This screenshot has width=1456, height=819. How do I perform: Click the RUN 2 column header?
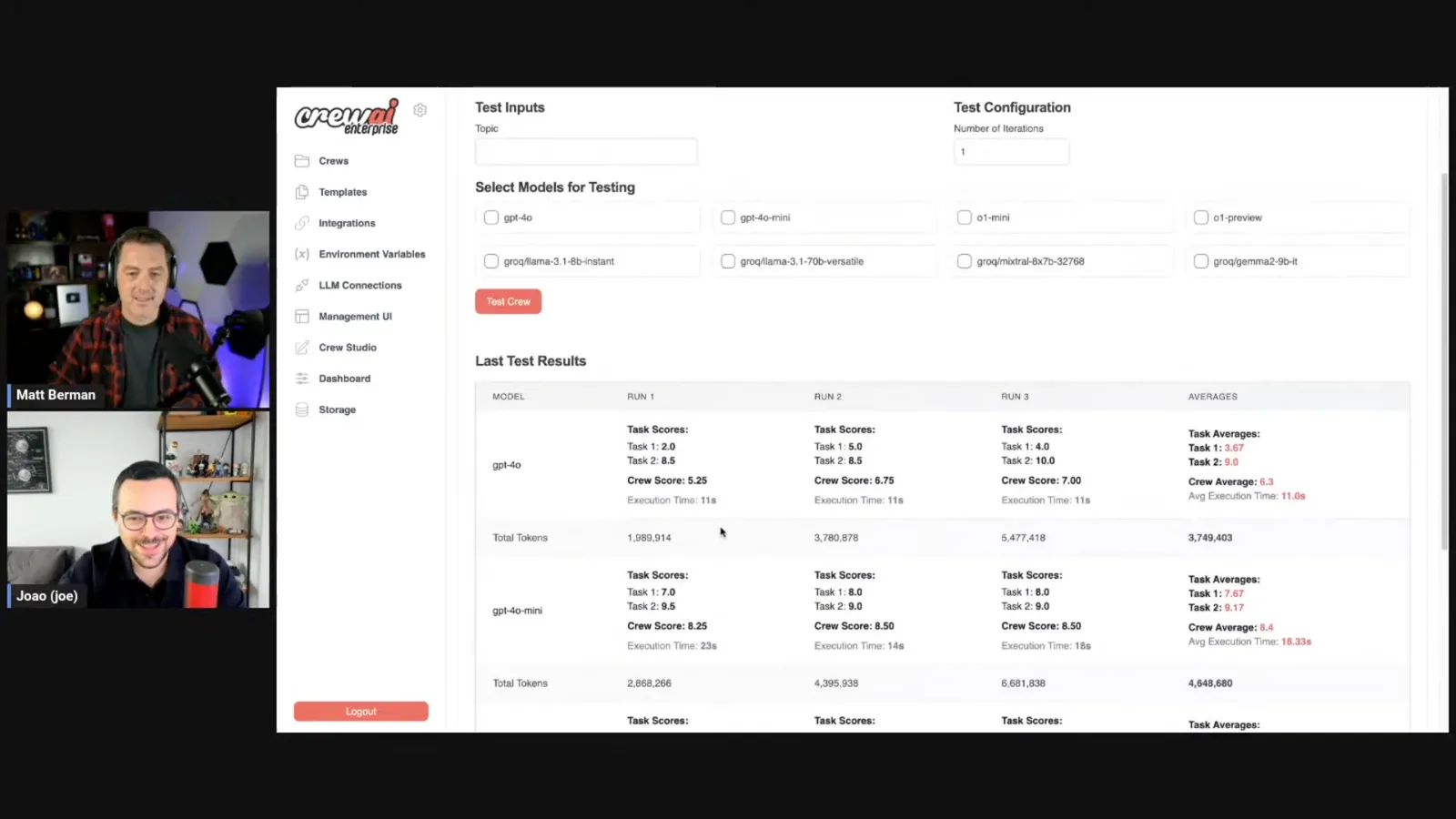click(x=828, y=397)
